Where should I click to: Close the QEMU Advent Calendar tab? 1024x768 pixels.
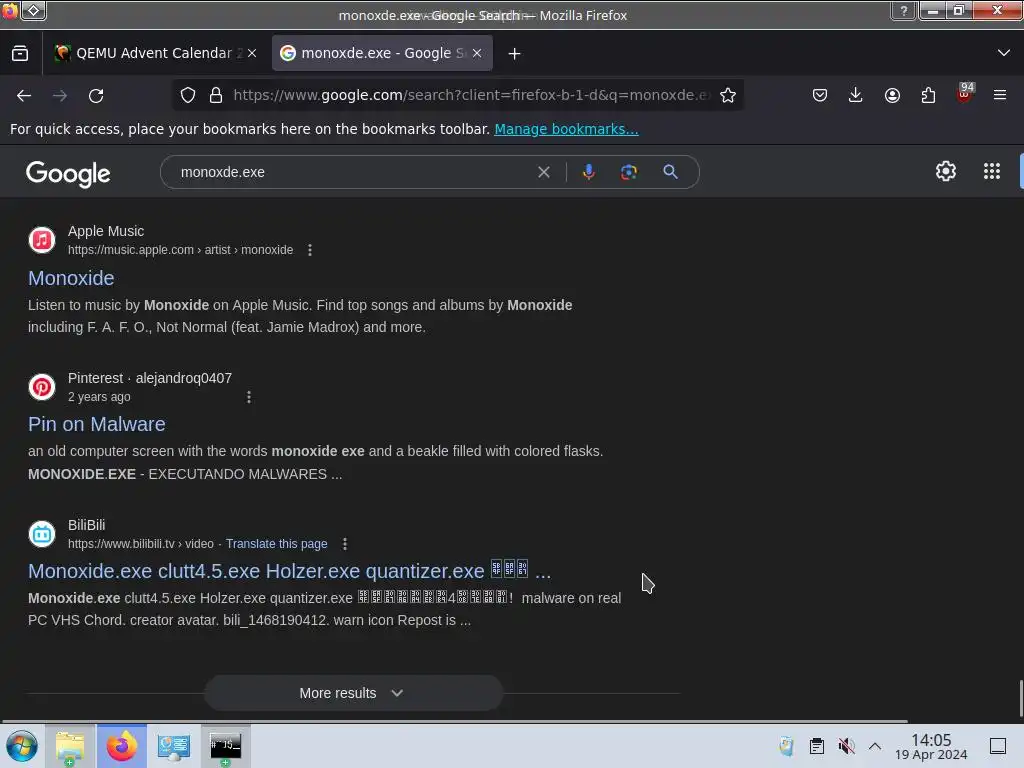pyautogui.click(x=252, y=54)
